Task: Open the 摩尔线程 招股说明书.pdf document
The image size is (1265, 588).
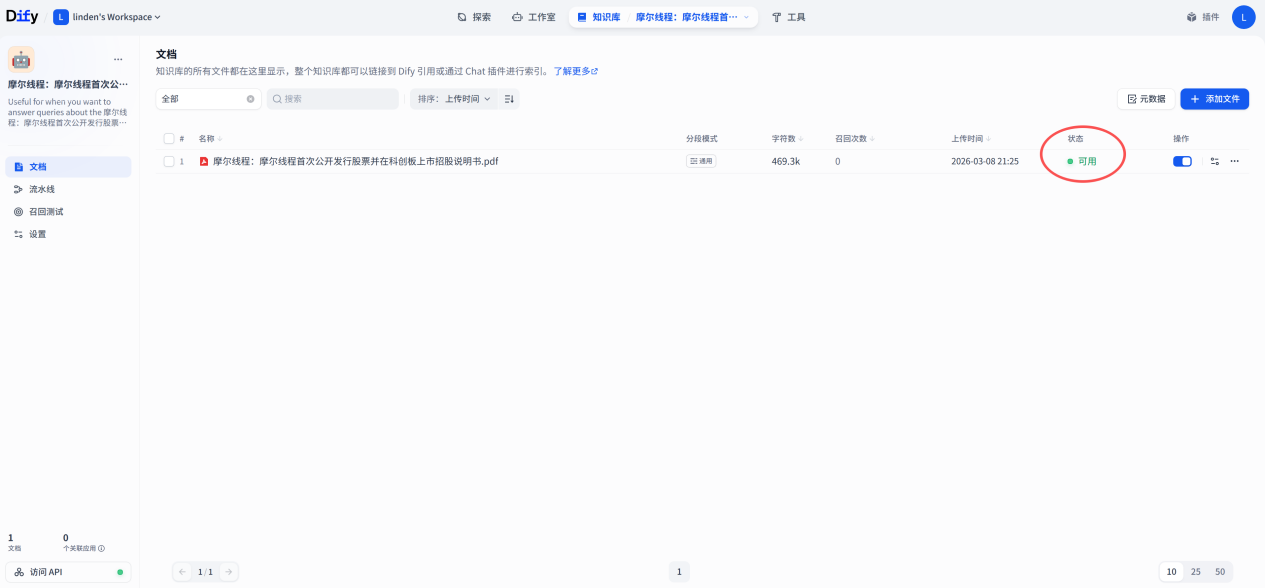Action: pos(355,161)
